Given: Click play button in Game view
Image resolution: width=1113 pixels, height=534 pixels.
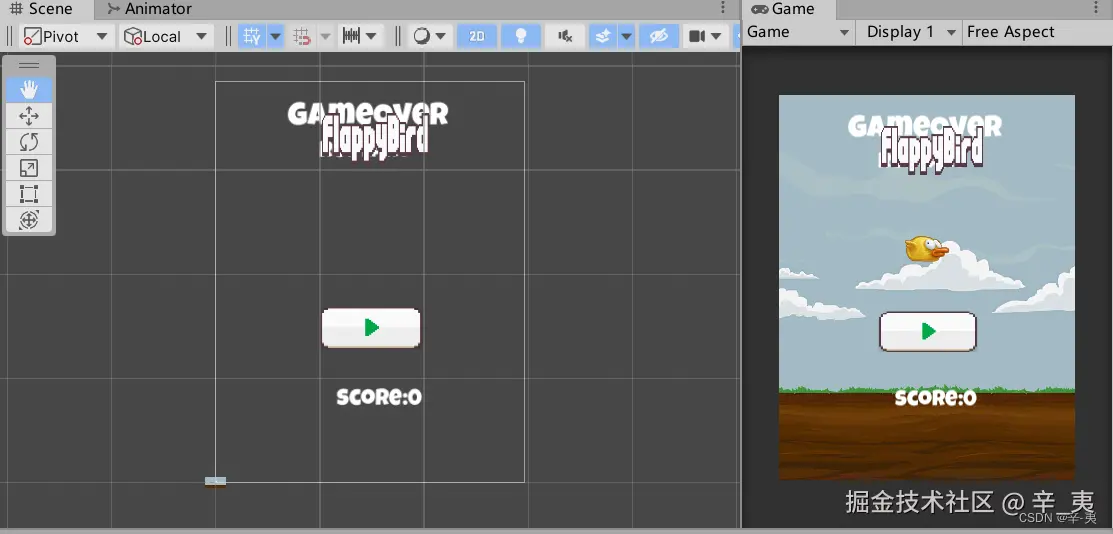Looking at the screenshot, I should 928,332.
